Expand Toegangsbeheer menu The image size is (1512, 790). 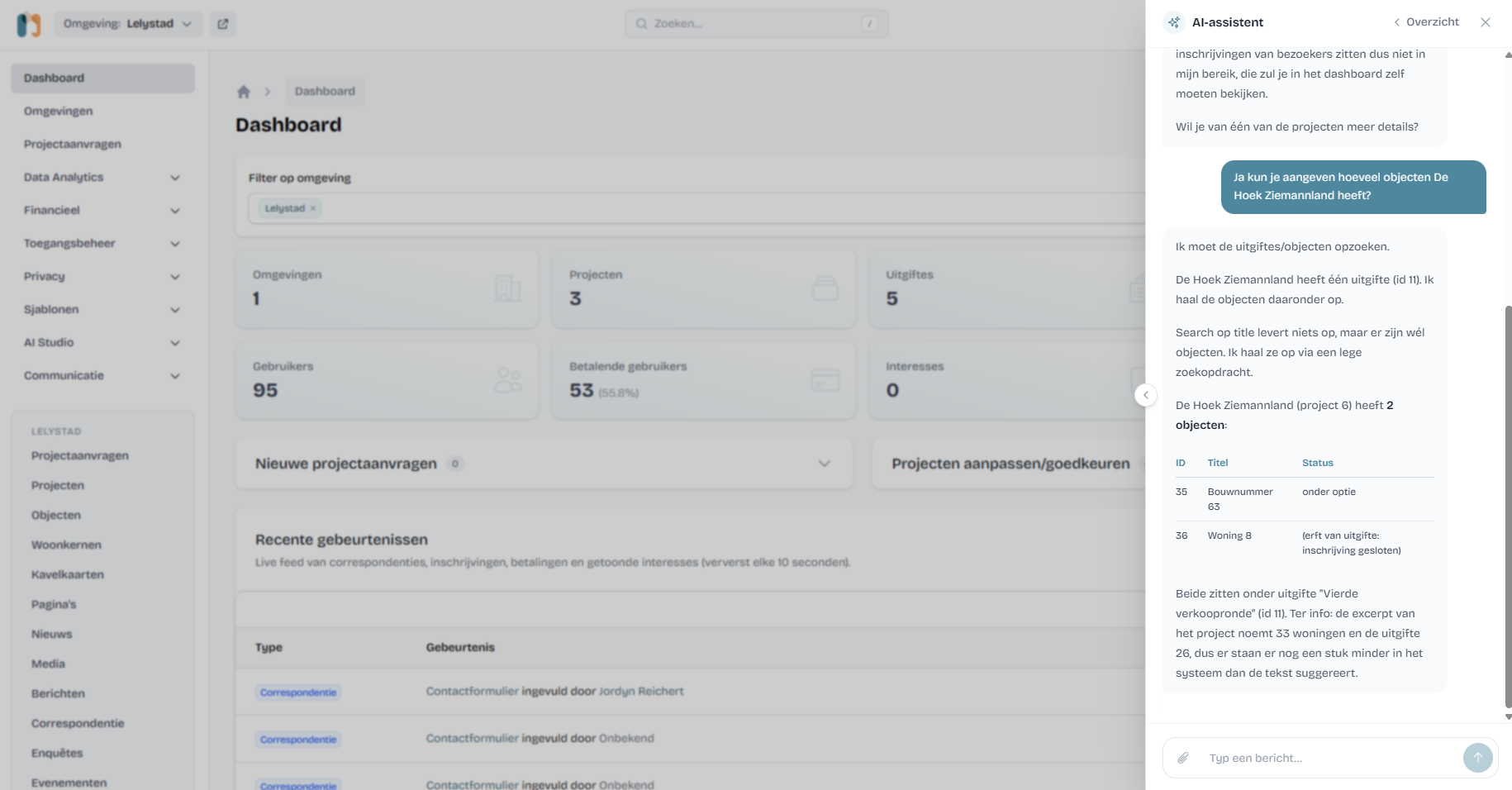(x=102, y=243)
